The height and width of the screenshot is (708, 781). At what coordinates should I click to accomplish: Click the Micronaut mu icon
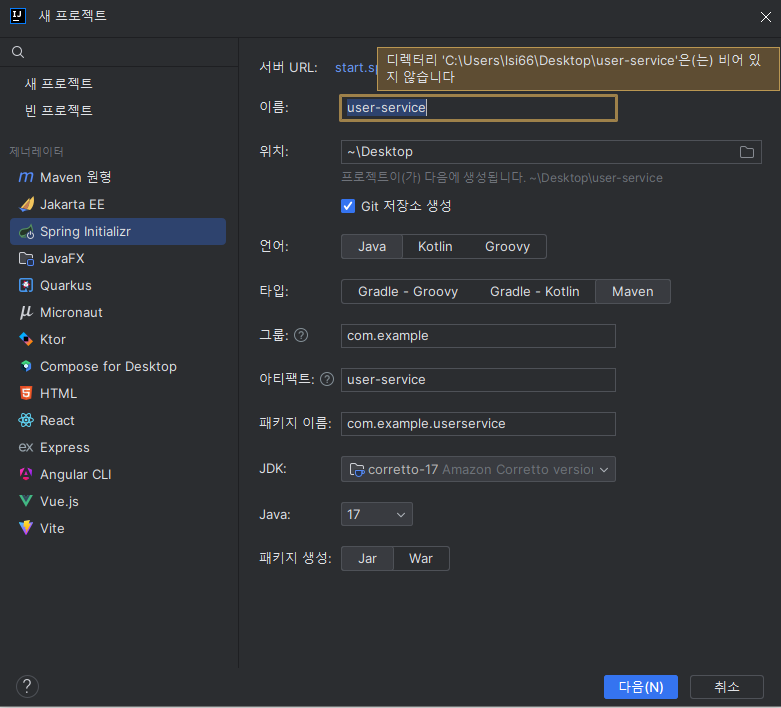[26, 312]
